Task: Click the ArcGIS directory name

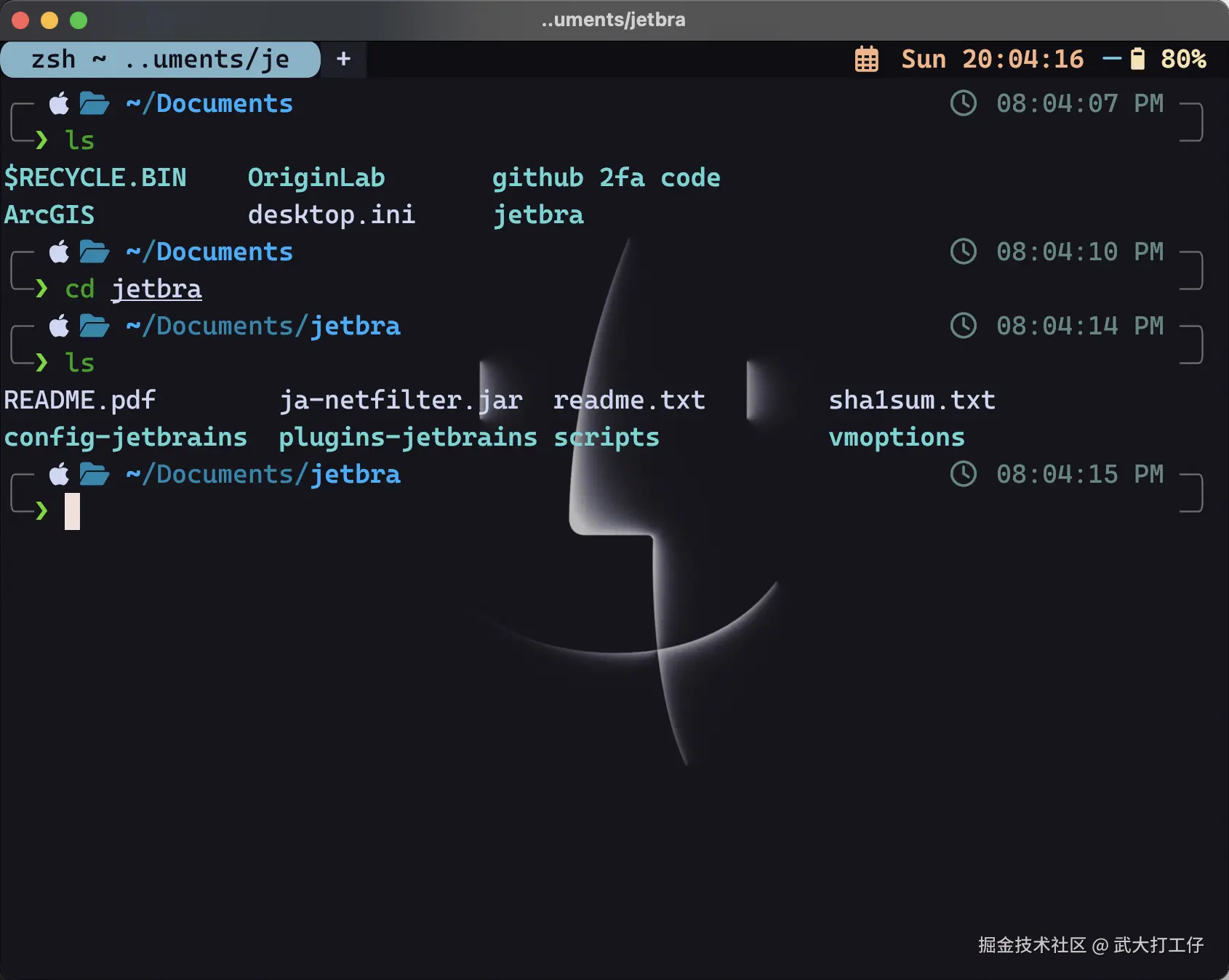Action: 49,214
